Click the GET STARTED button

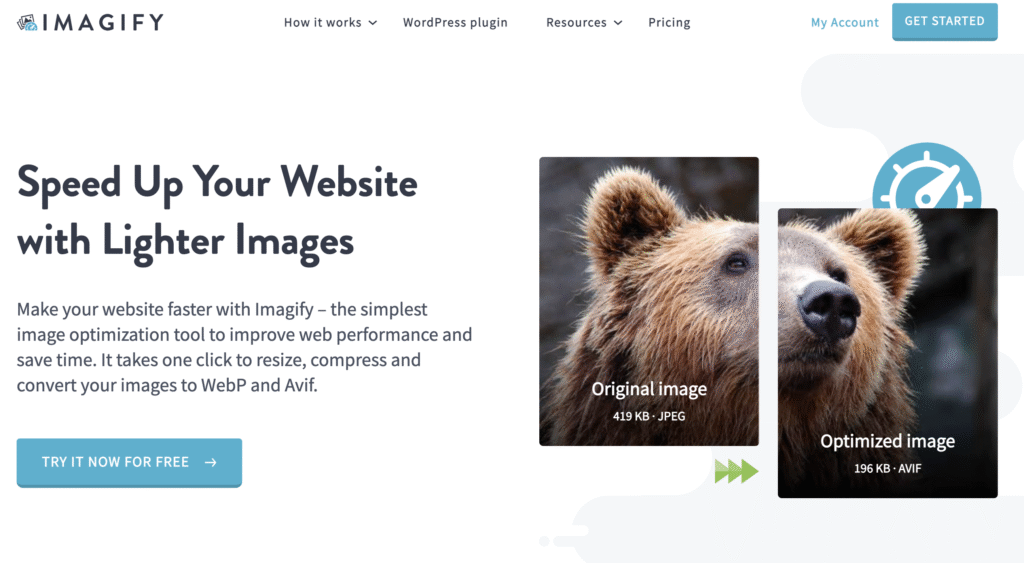pyautogui.click(x=944, y=22)
